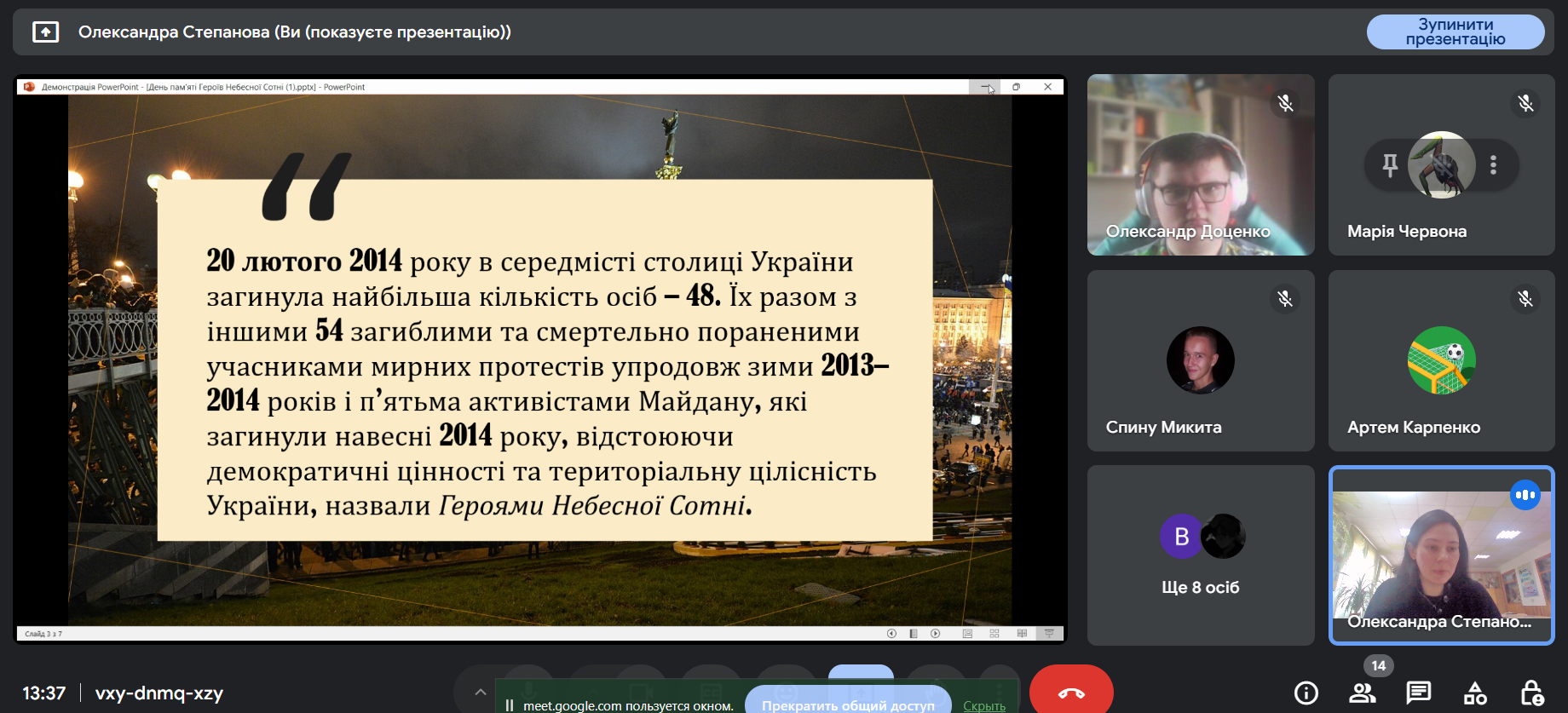Image resolution: width=1568 pixels, height=713 pixels.
Task: Show the participants list panel
Action: (x=1362, y=693)
